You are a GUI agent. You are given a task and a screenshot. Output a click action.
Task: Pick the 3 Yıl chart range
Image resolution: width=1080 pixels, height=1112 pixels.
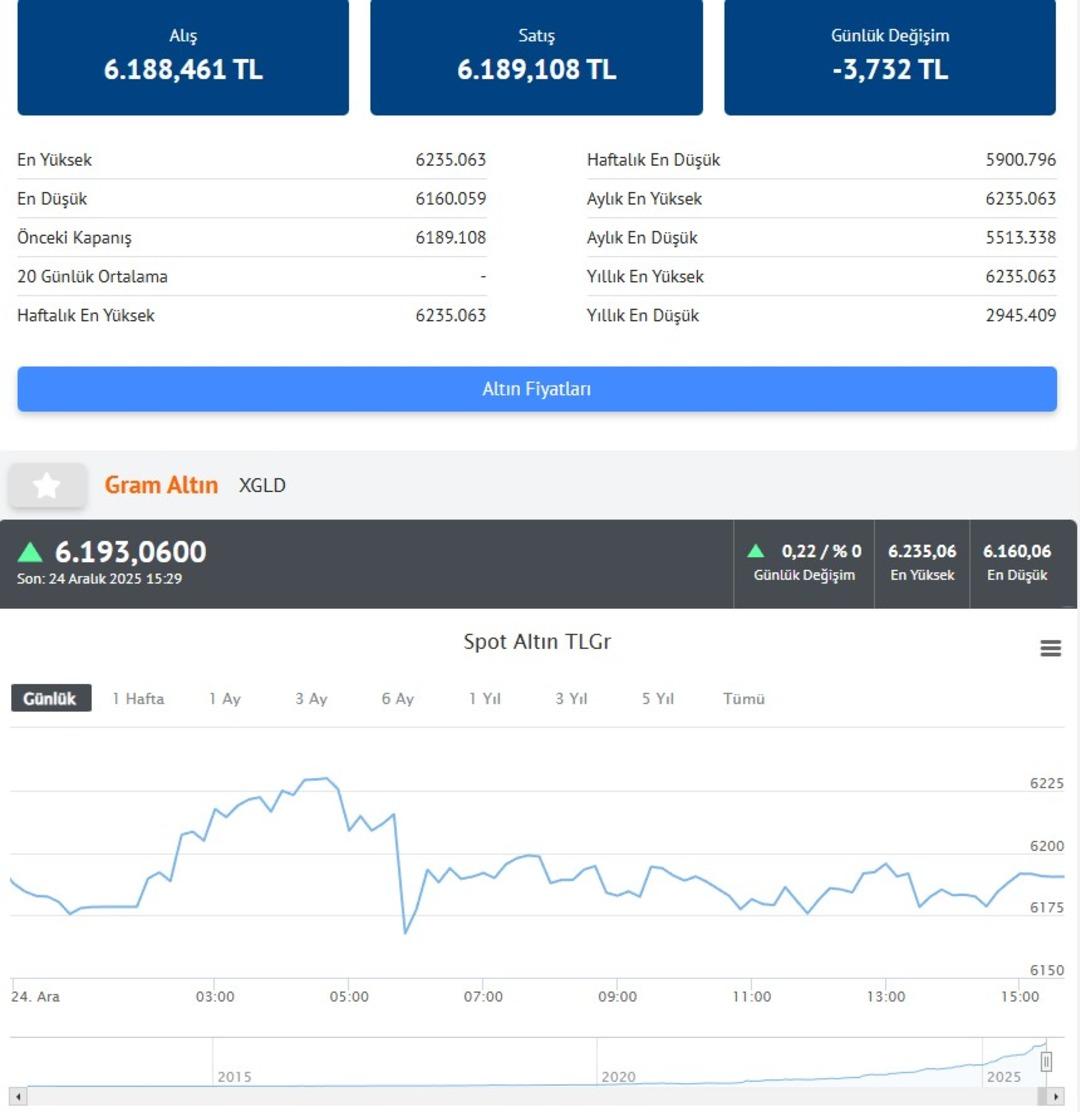[571, 699]
